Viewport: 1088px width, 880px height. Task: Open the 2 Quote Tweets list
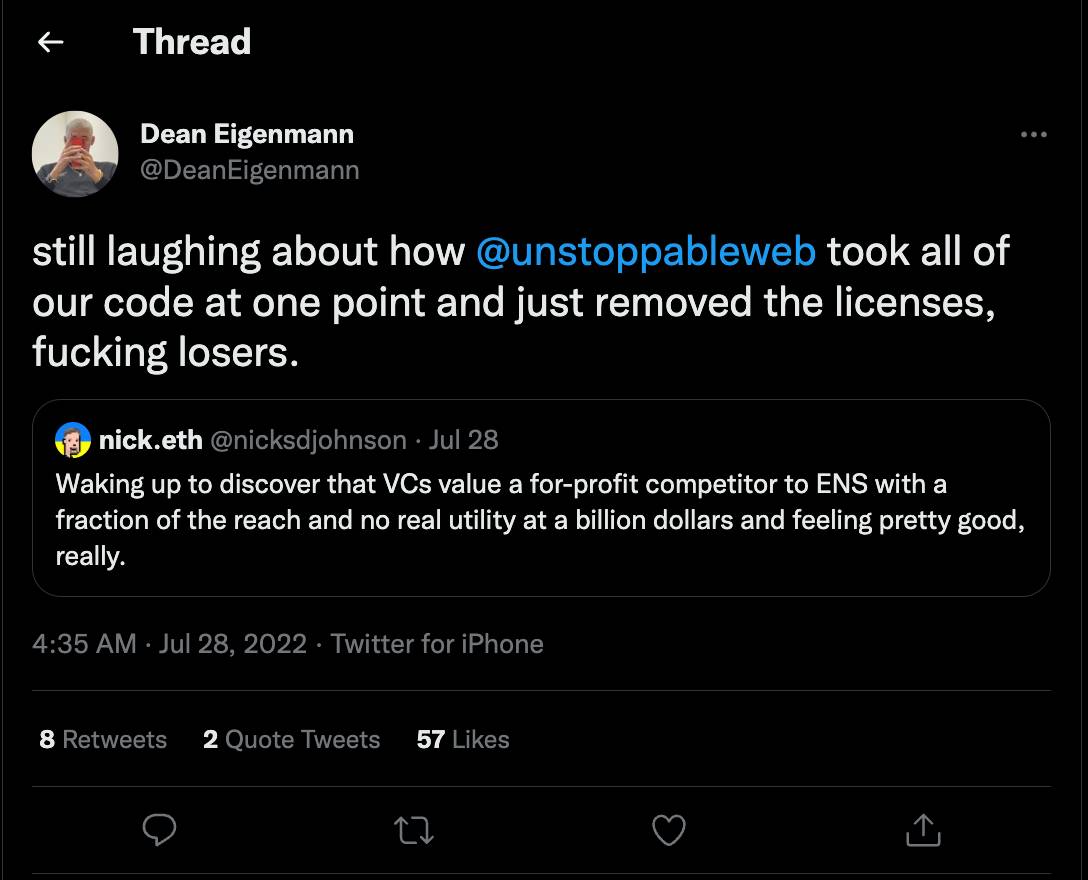tap(291, 739)
